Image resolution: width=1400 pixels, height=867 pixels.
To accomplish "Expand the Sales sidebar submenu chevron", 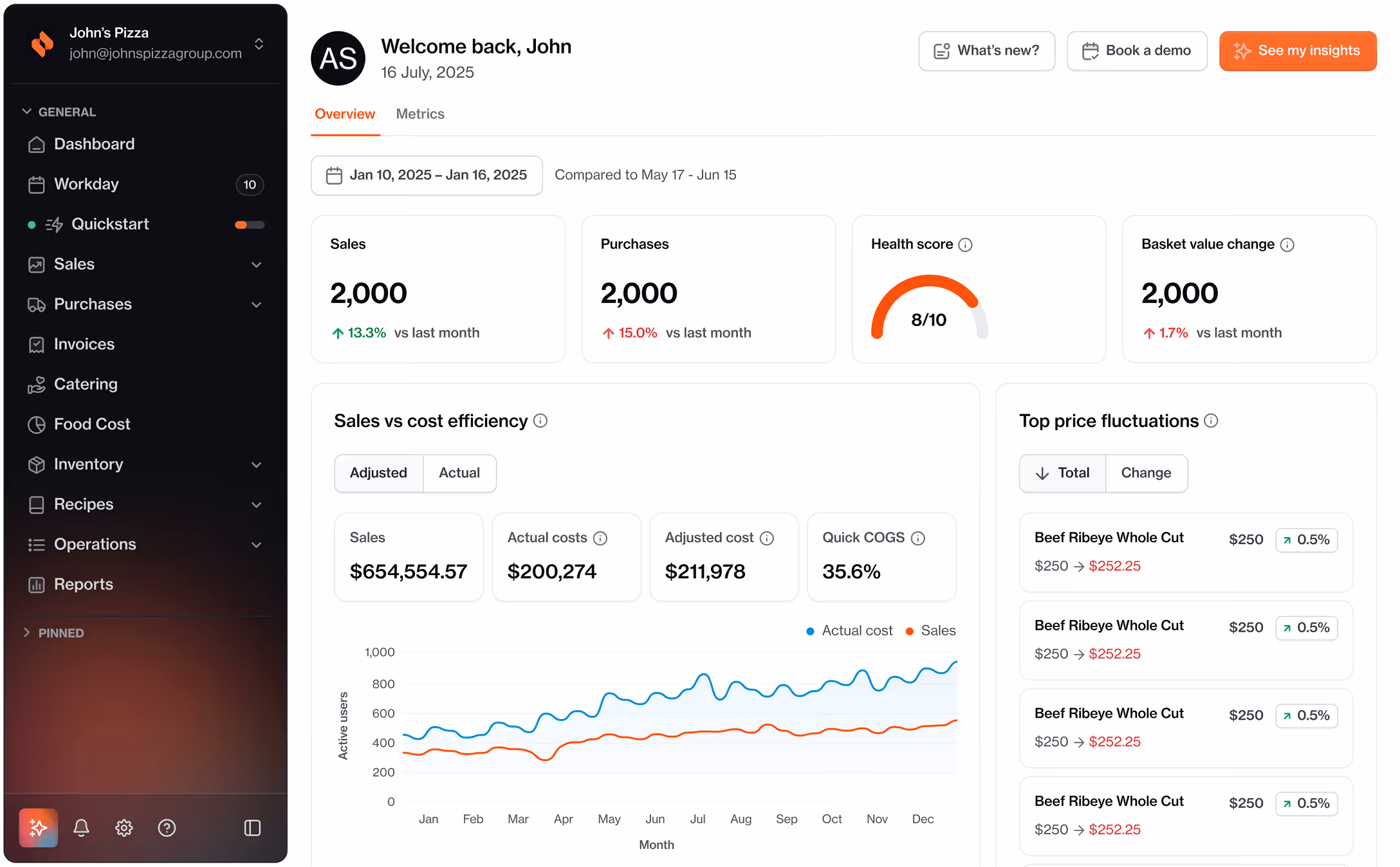I will pyautogui.click(x=256, y=264).
